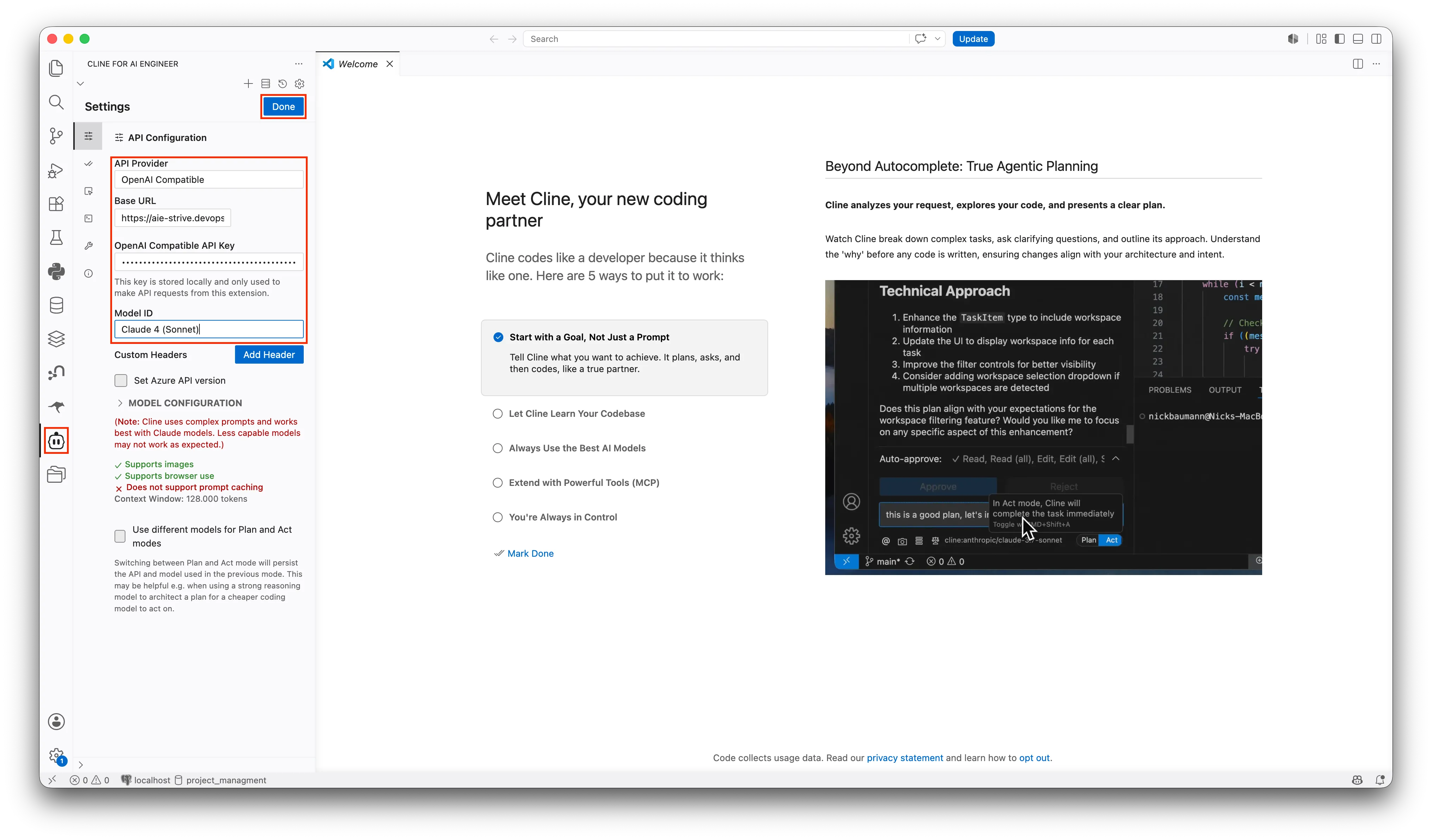The image size is (1432, 840).
Task: Open the dropdown arrow beside Copilot icon
Action: point(937,39)
